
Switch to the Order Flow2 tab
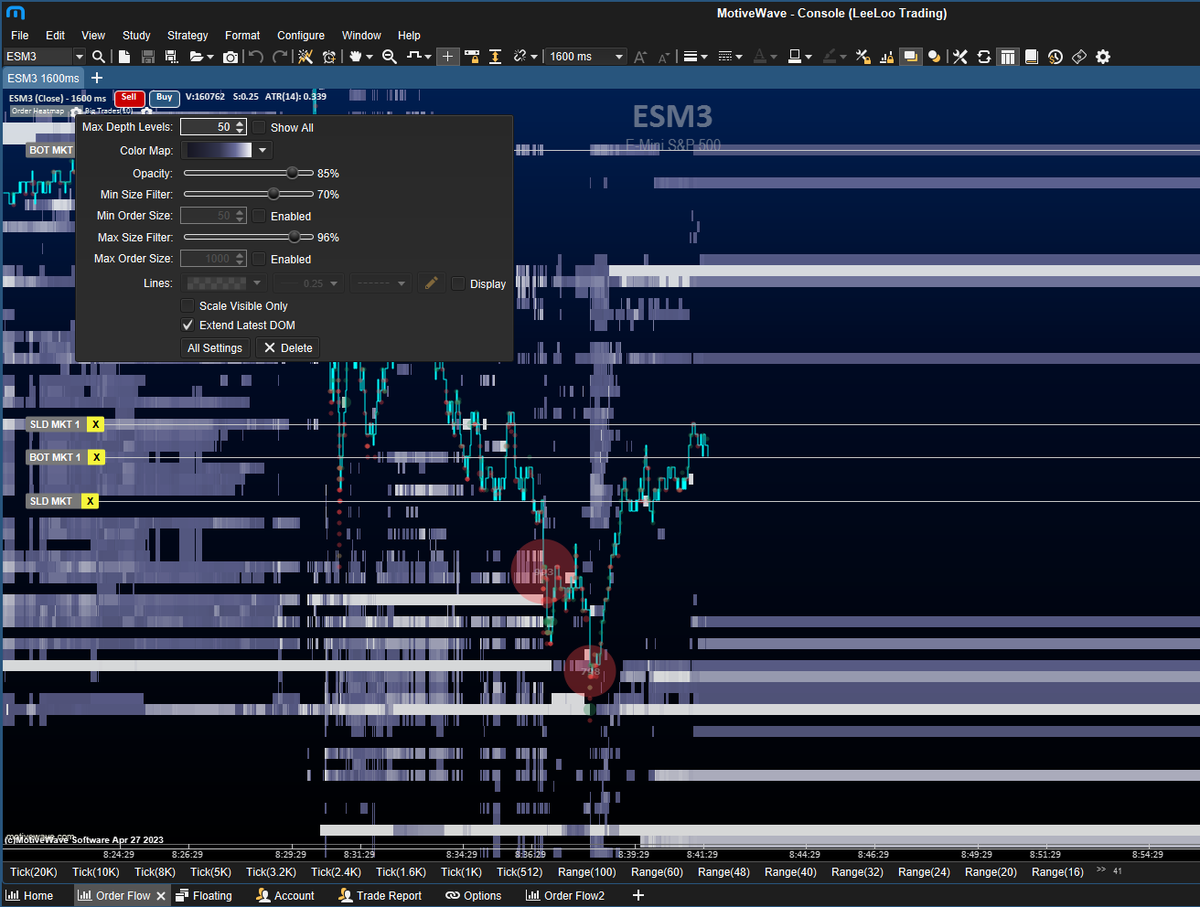point(565,896)
